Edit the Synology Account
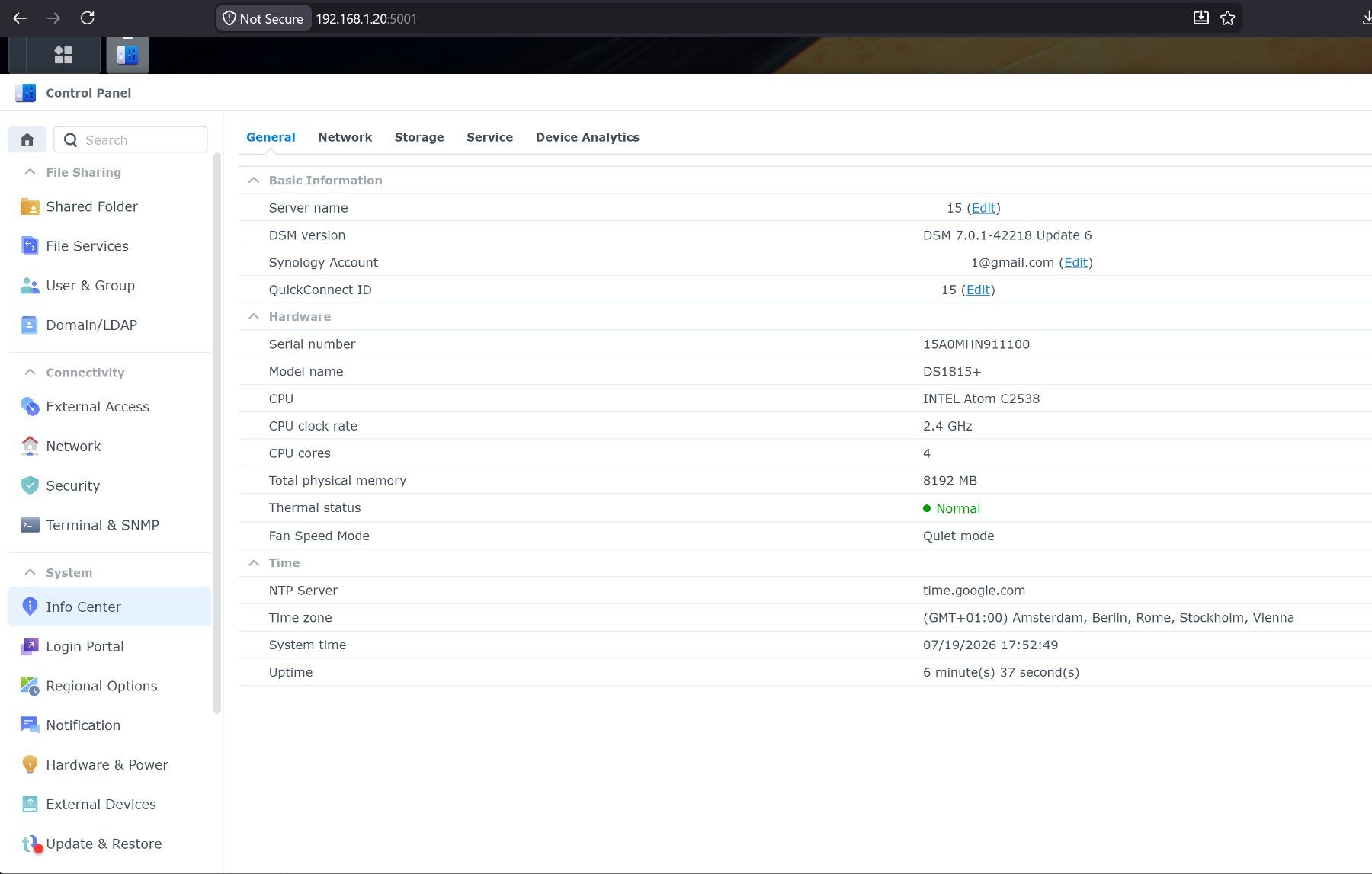1372x874 pixels. 1075,262
